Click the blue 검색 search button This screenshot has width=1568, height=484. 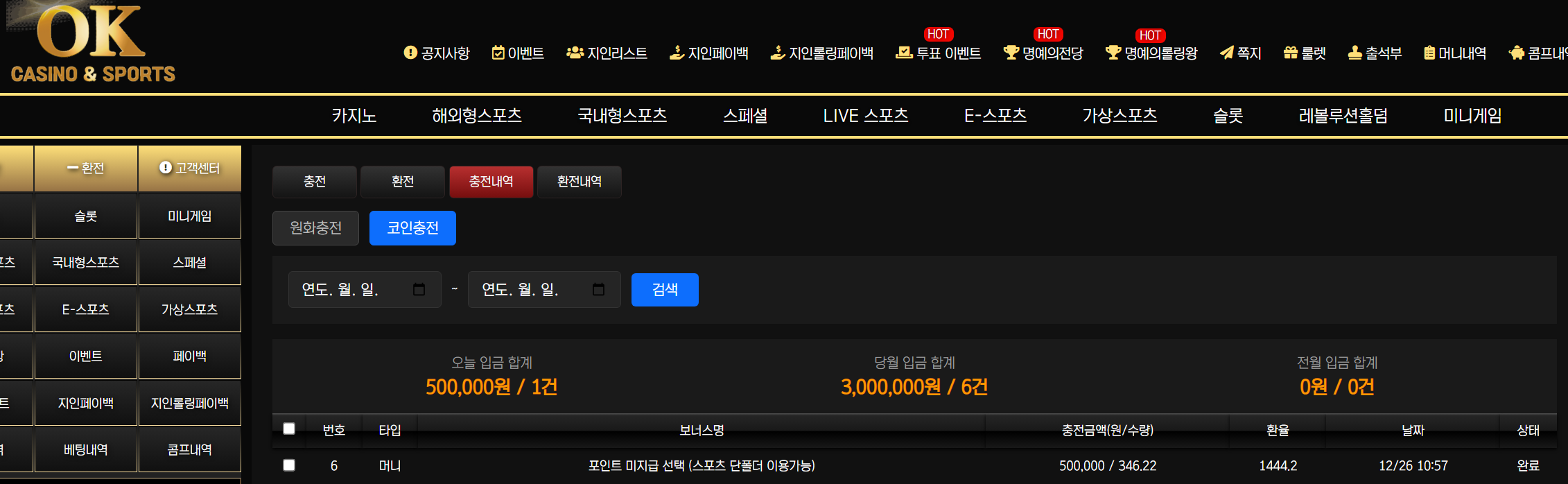(665, 290)
